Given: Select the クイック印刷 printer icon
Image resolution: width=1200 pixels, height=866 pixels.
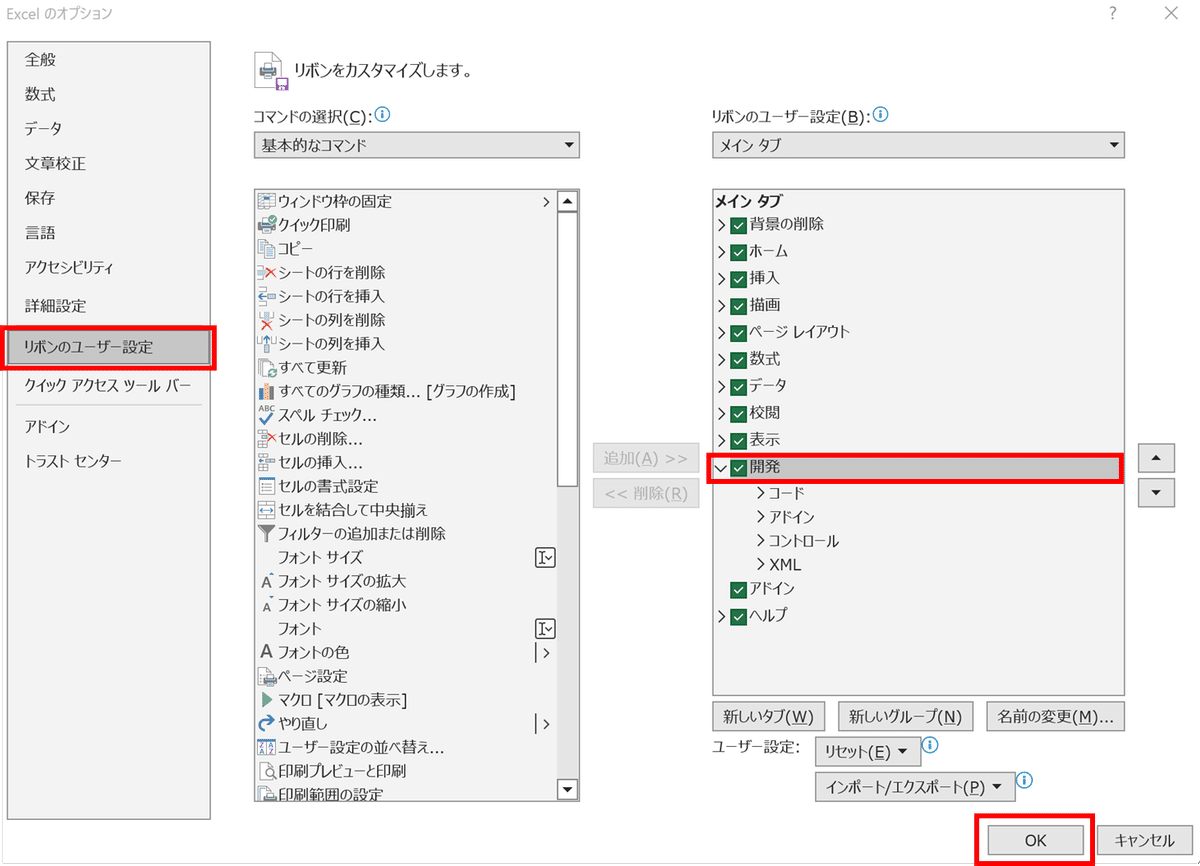Looking at the screenshot, I should point(266,225).
